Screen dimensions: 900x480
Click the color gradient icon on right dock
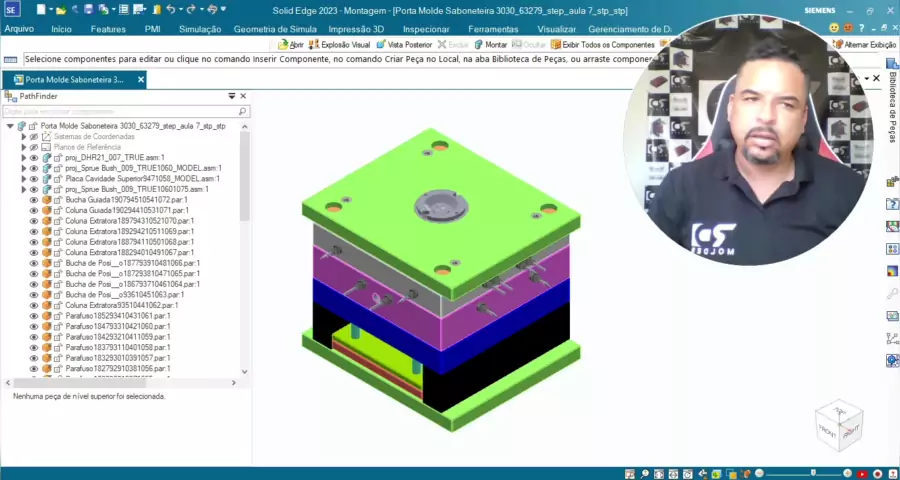[893, 271]
